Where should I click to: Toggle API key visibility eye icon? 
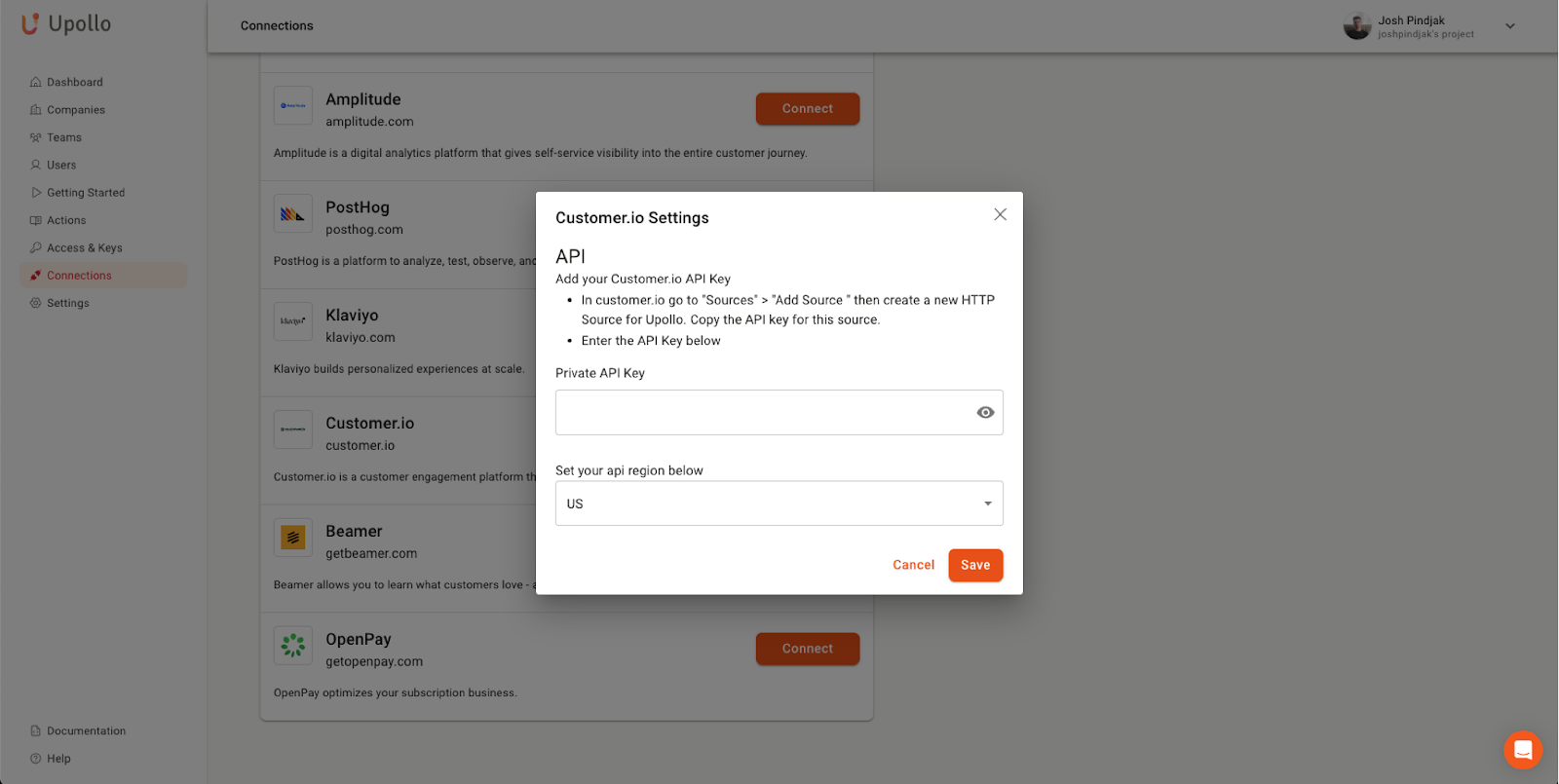pos(985,413)
